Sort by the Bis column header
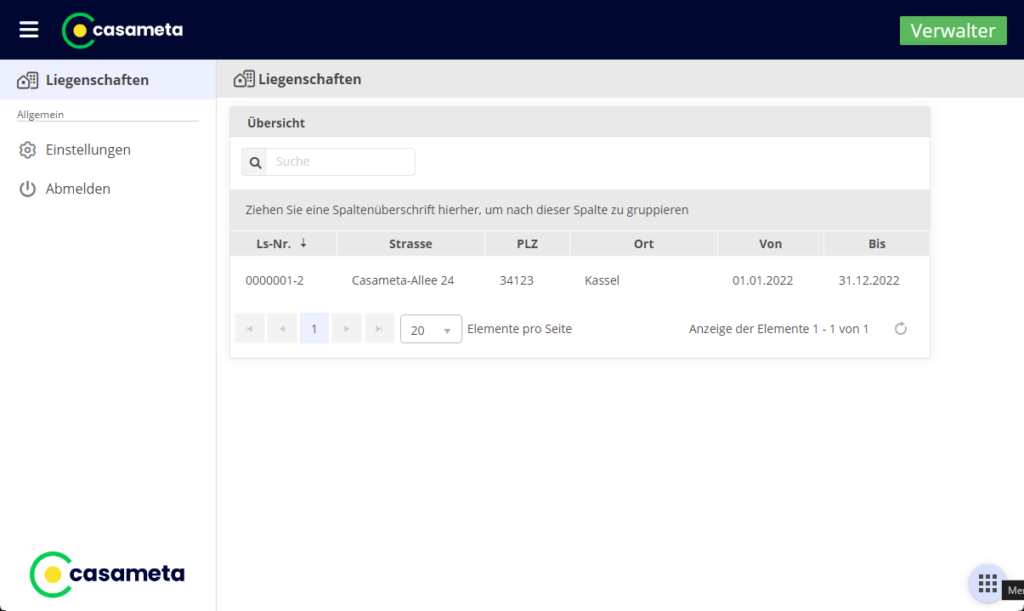The height and width of the screenshot is (611, 1024). 876,243
